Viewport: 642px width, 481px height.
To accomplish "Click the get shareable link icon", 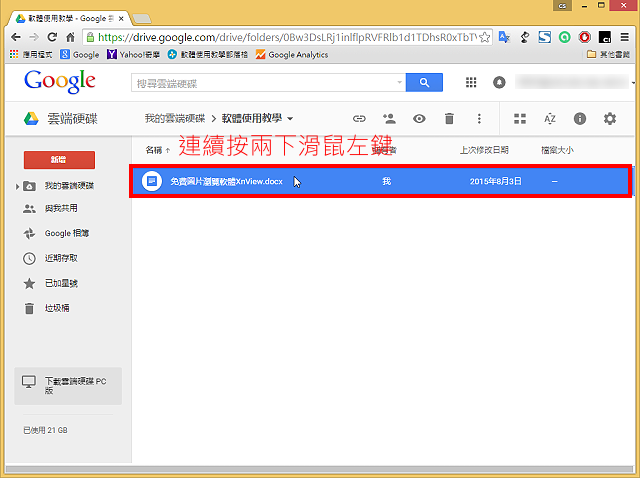I will click(x=359, y=119).
